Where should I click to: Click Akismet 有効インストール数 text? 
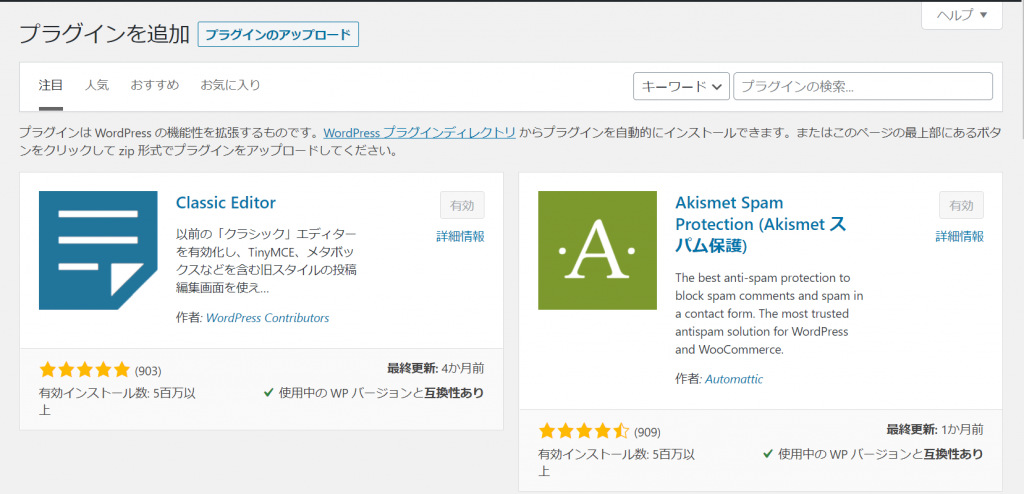(x=616, y=462)
